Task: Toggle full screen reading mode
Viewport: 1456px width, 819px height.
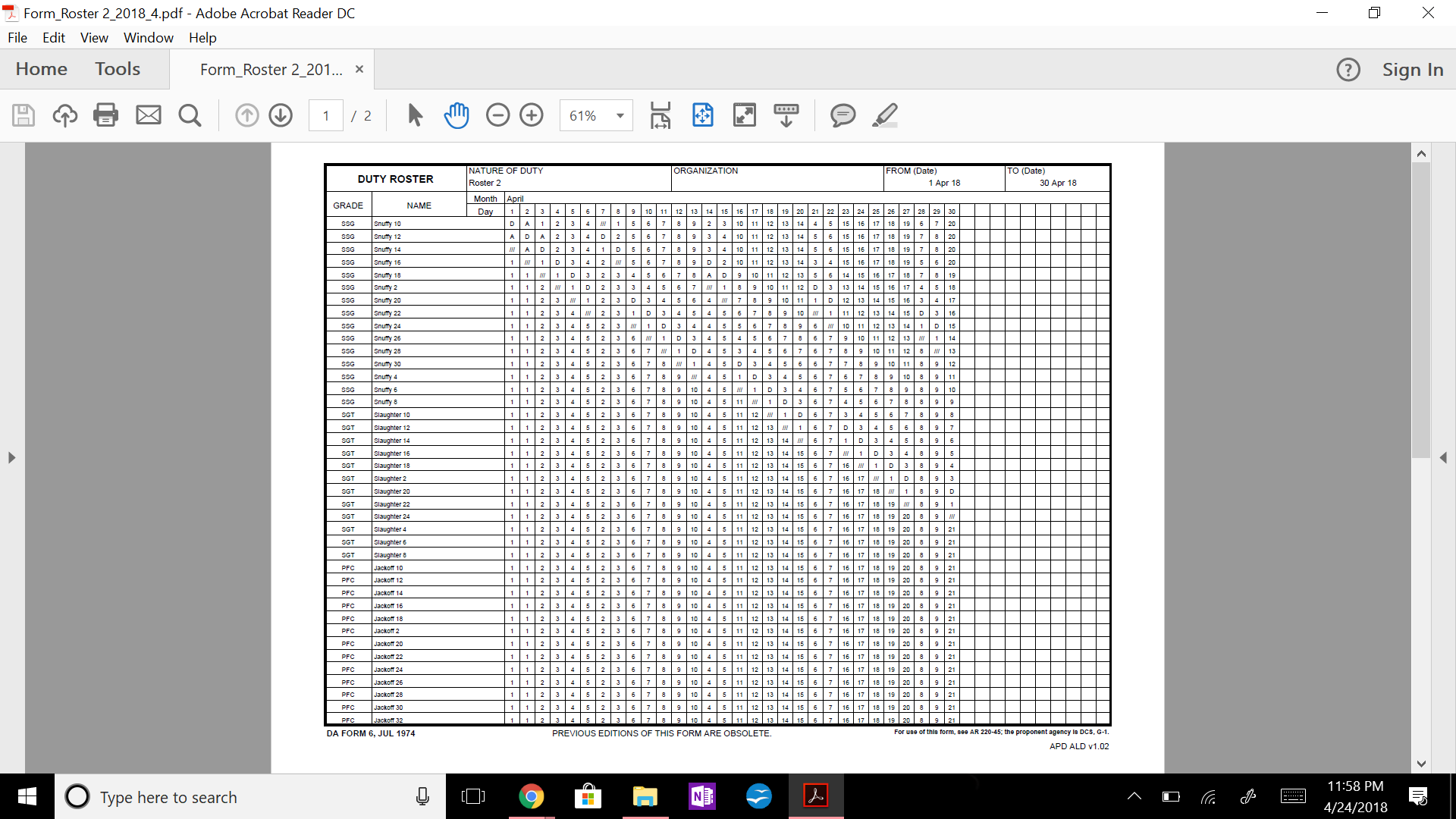Action: coord(745,115)
